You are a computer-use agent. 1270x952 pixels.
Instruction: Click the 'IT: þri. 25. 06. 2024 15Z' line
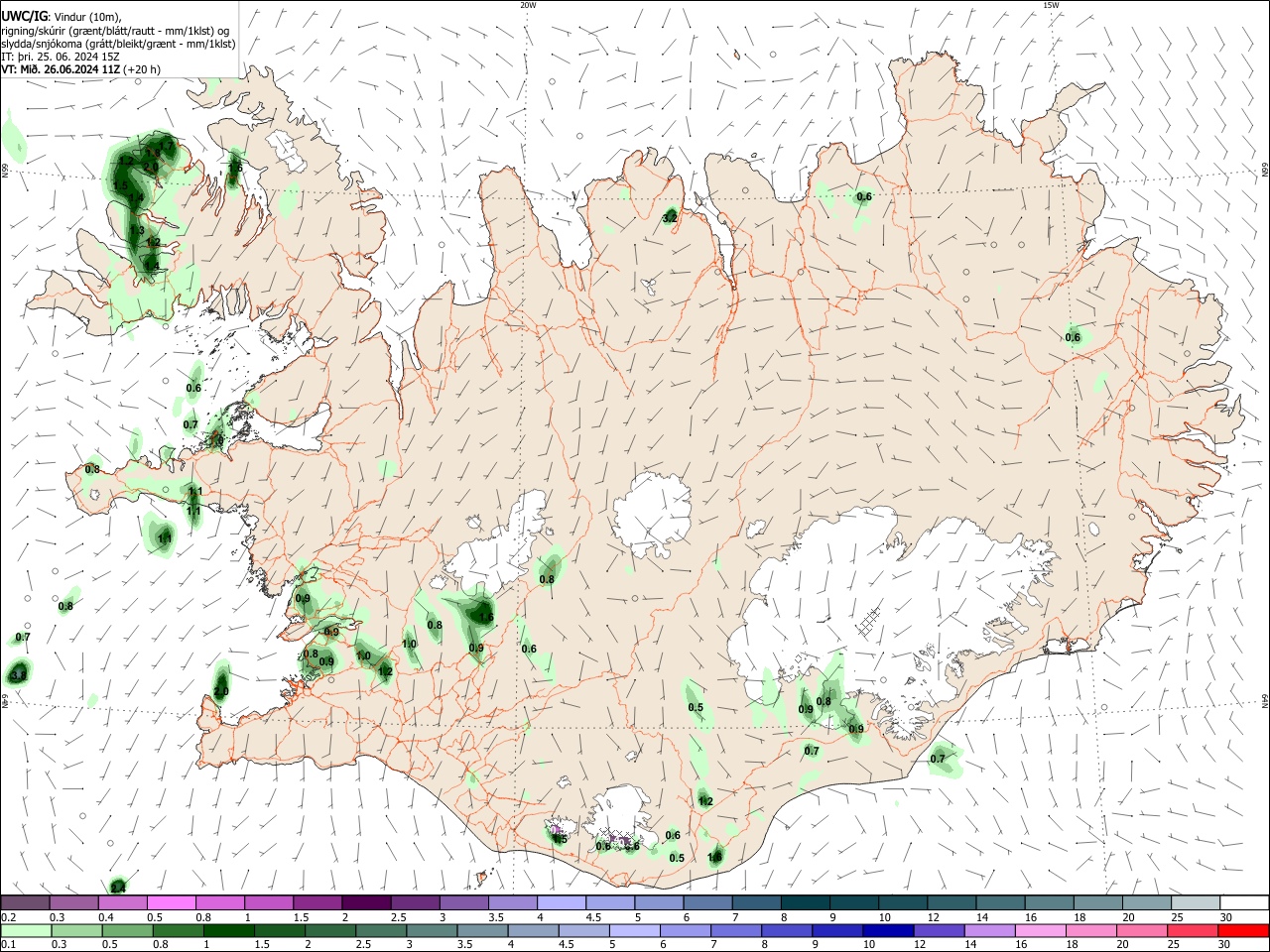61,57
